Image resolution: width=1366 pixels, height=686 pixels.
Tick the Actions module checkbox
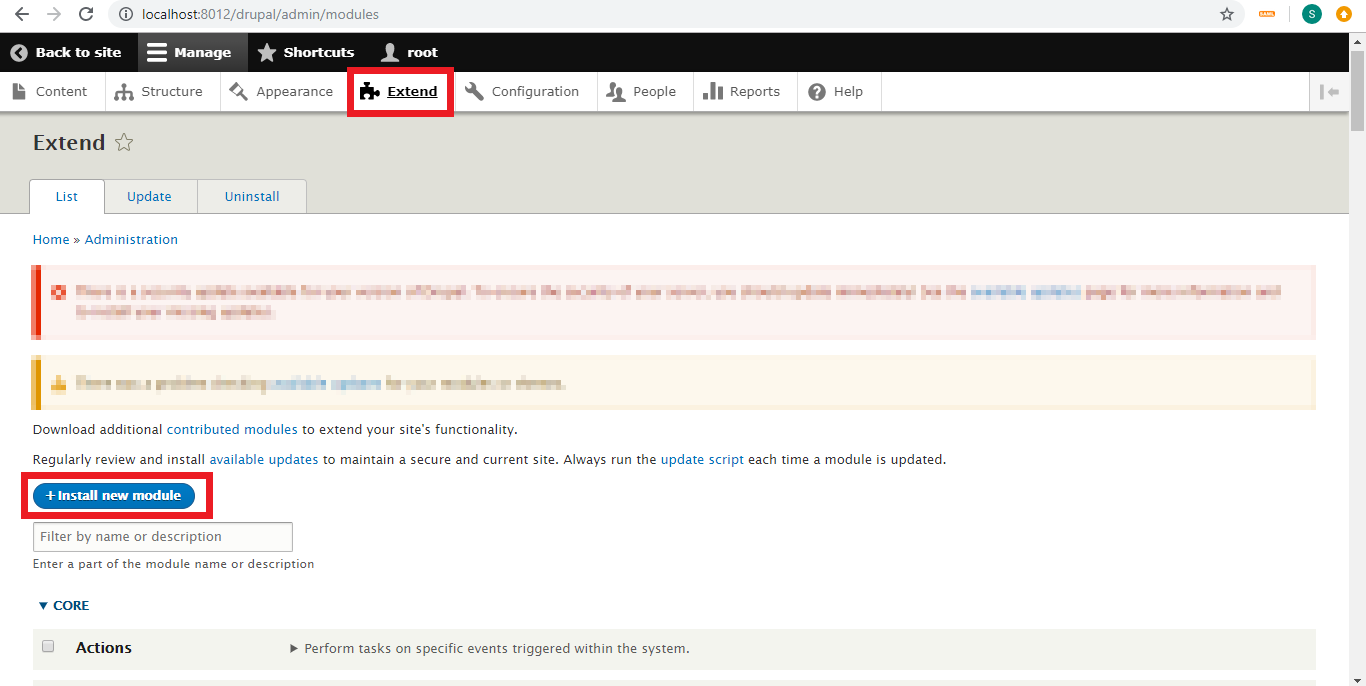click(x=47, y=646)
